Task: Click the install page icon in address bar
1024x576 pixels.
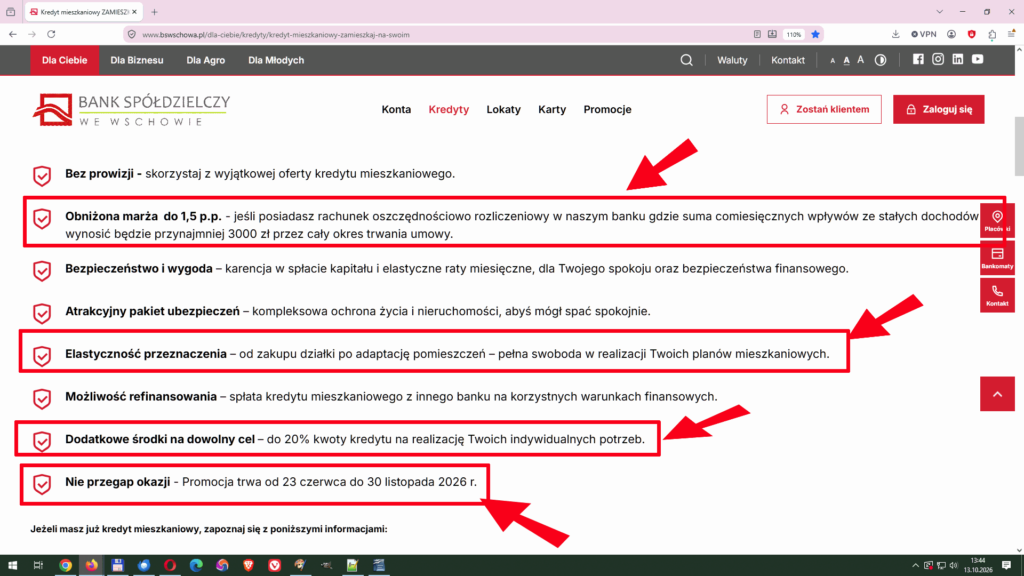Action: 773,35
